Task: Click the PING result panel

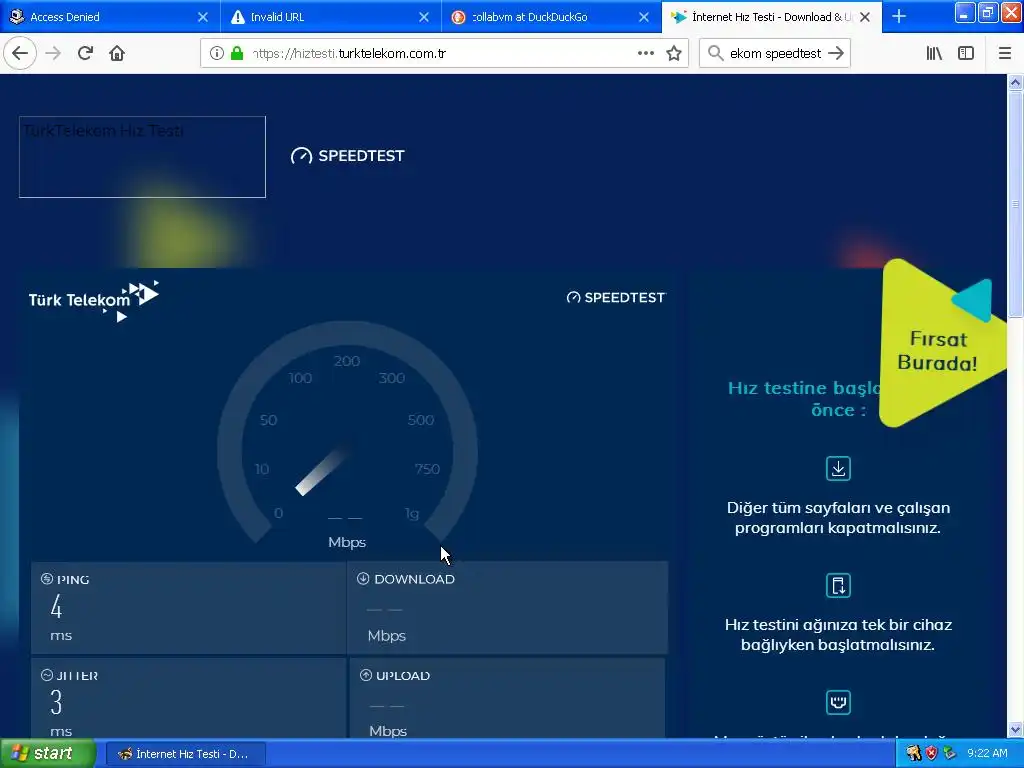Action: tap(188, 607)
